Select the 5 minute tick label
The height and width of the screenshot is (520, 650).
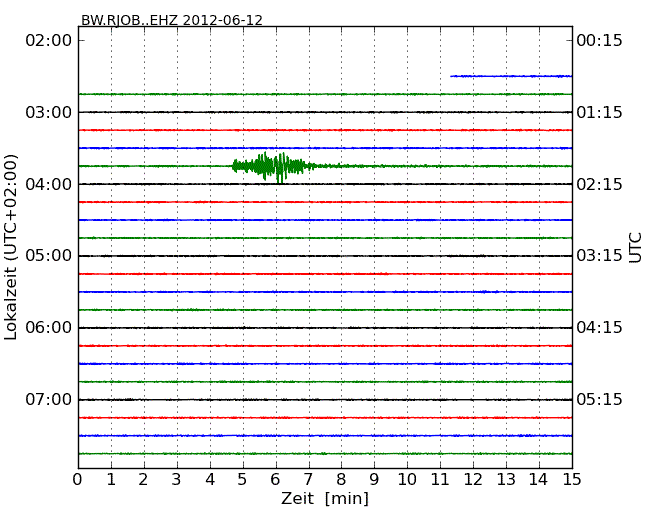pos(243,480)
